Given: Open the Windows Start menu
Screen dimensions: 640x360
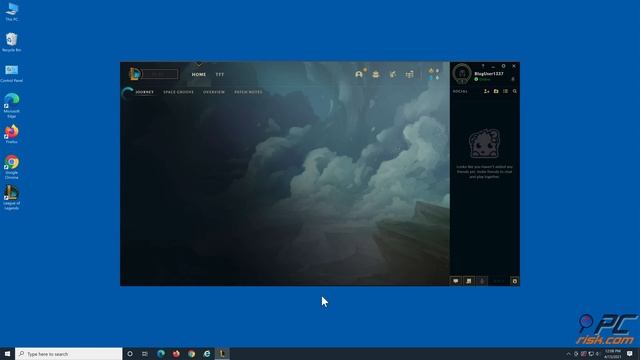Looking at the screenshot, I should point(7,354).
